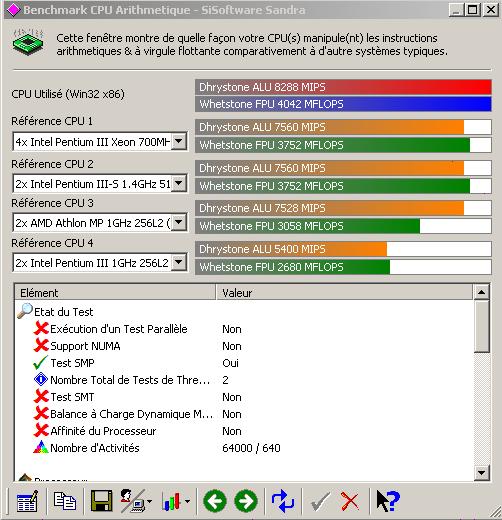
Task: Click red X icon beside Test SMT
Action: click(41, 397)
